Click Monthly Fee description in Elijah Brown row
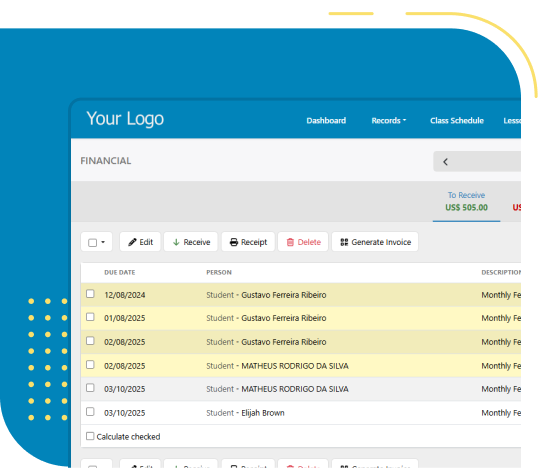The image size is (552, 468). [501, 413]
